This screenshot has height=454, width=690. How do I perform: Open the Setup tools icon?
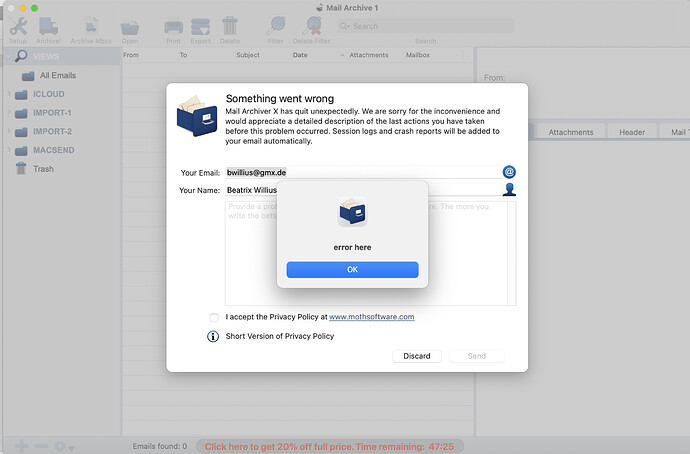(x=18, y=26)
